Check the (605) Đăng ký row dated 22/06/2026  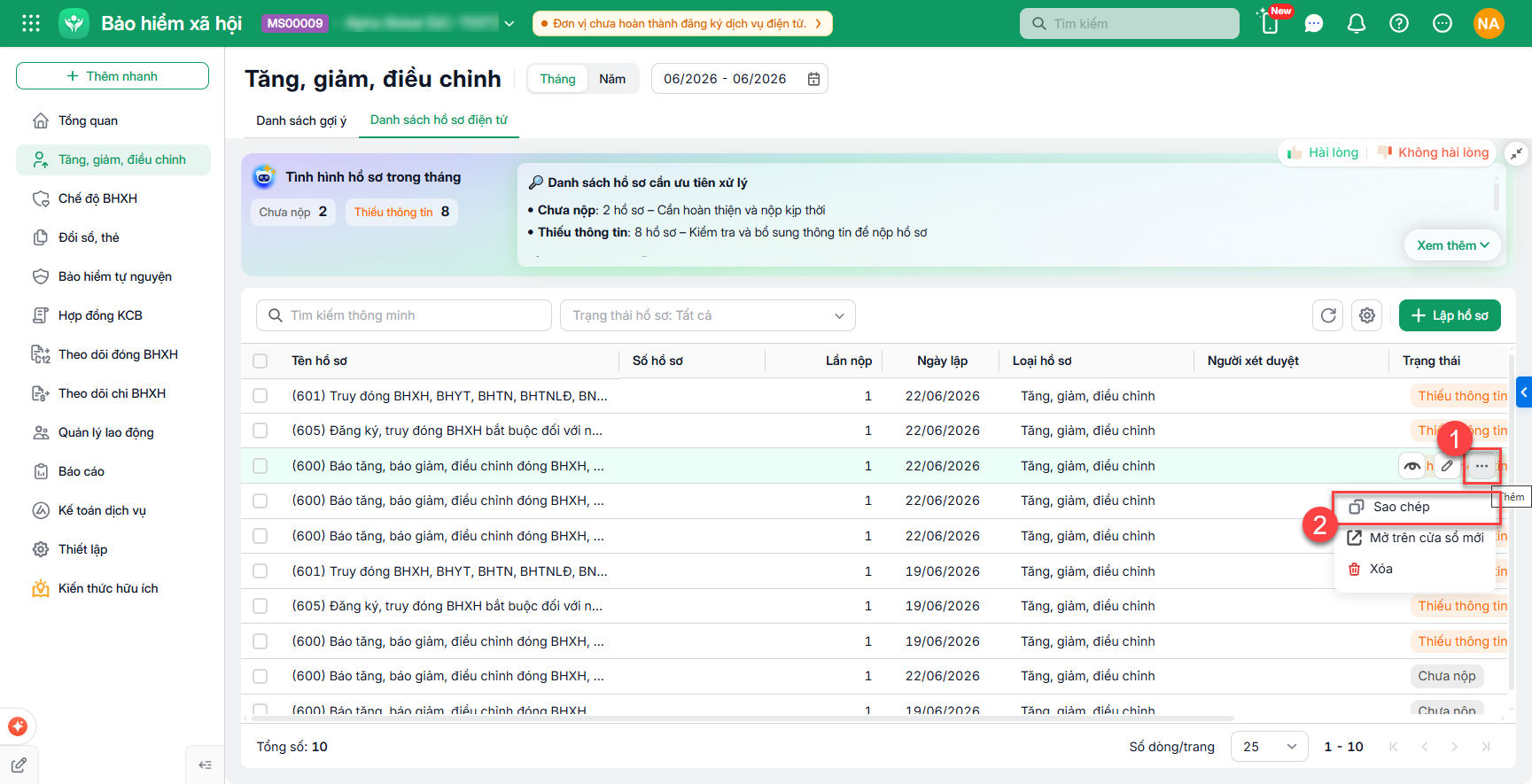[260, 431]
